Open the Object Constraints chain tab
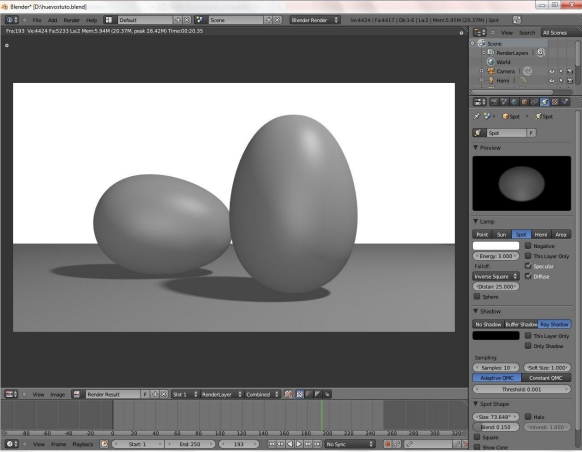582x452 pixels. [534, 102]
